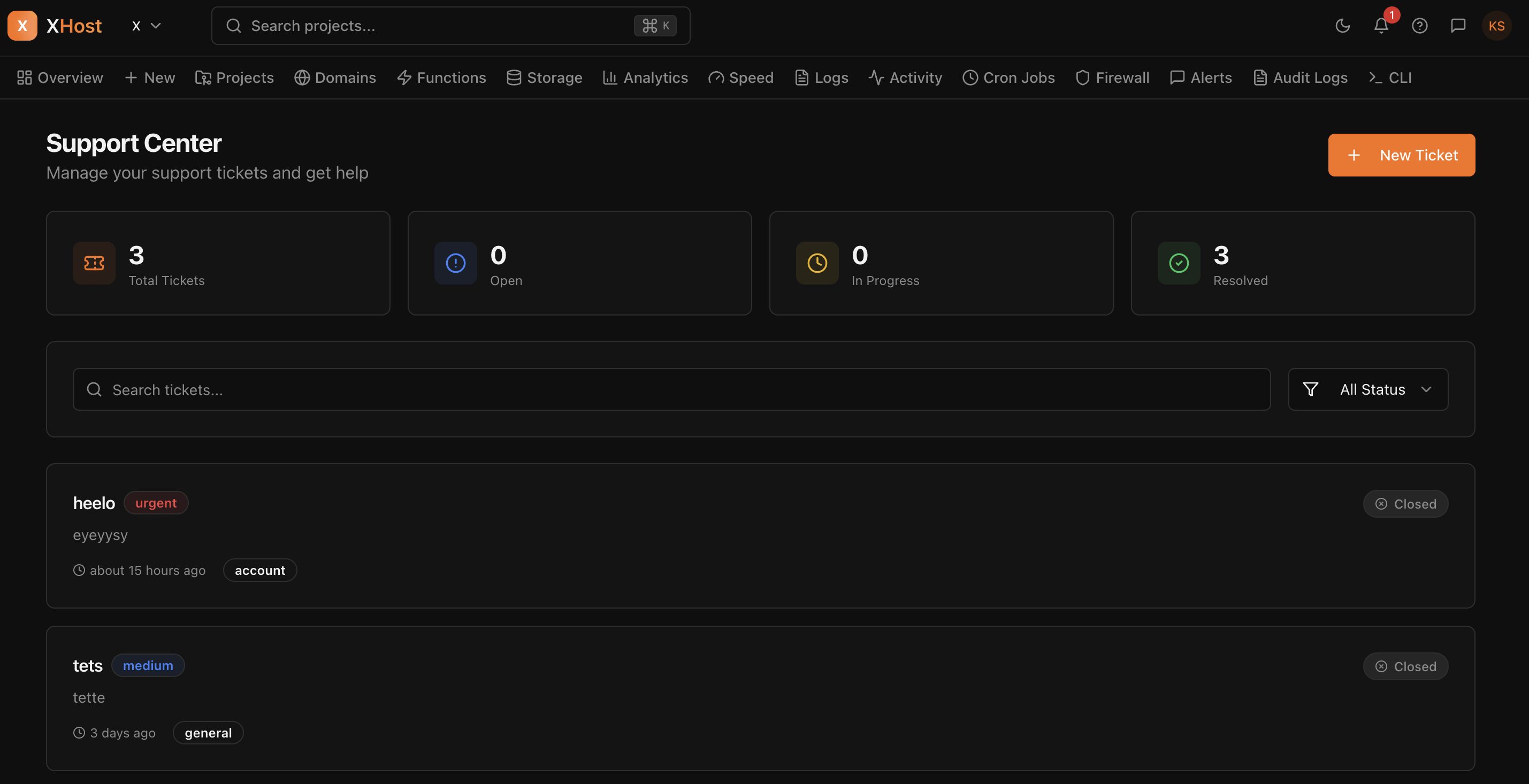Screen dimensions: 1529x784
Task: Open the Storage section
Action: pyautogui.click(x=544, y=77)
